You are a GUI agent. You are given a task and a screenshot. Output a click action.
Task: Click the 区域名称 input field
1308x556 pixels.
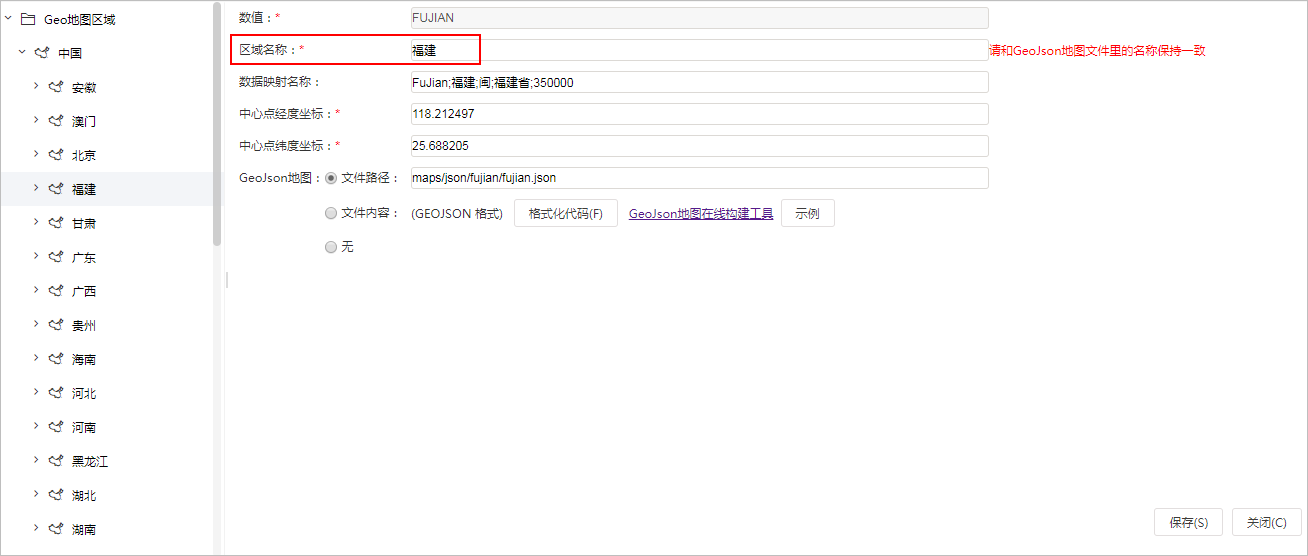coord(699,50)
